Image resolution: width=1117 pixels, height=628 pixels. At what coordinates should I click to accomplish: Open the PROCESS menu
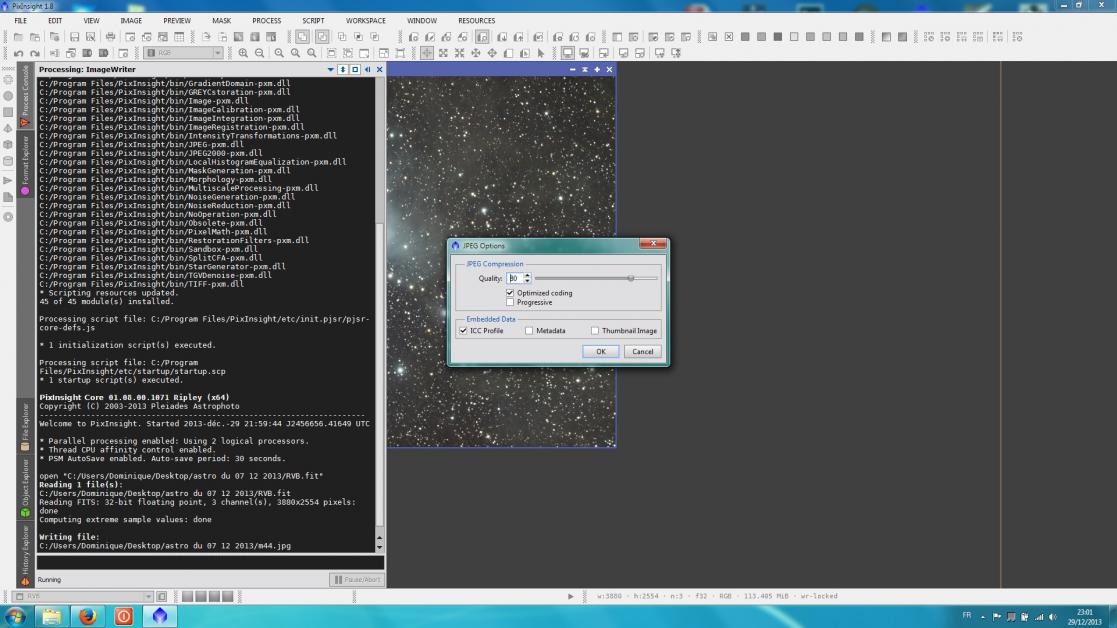[266, 21]
